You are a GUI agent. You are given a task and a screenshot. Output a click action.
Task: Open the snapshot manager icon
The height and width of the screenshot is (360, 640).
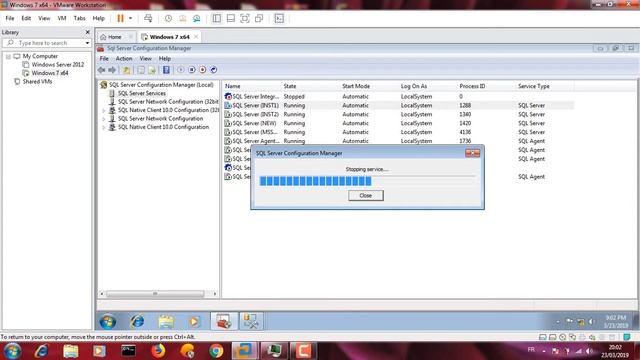197,18
